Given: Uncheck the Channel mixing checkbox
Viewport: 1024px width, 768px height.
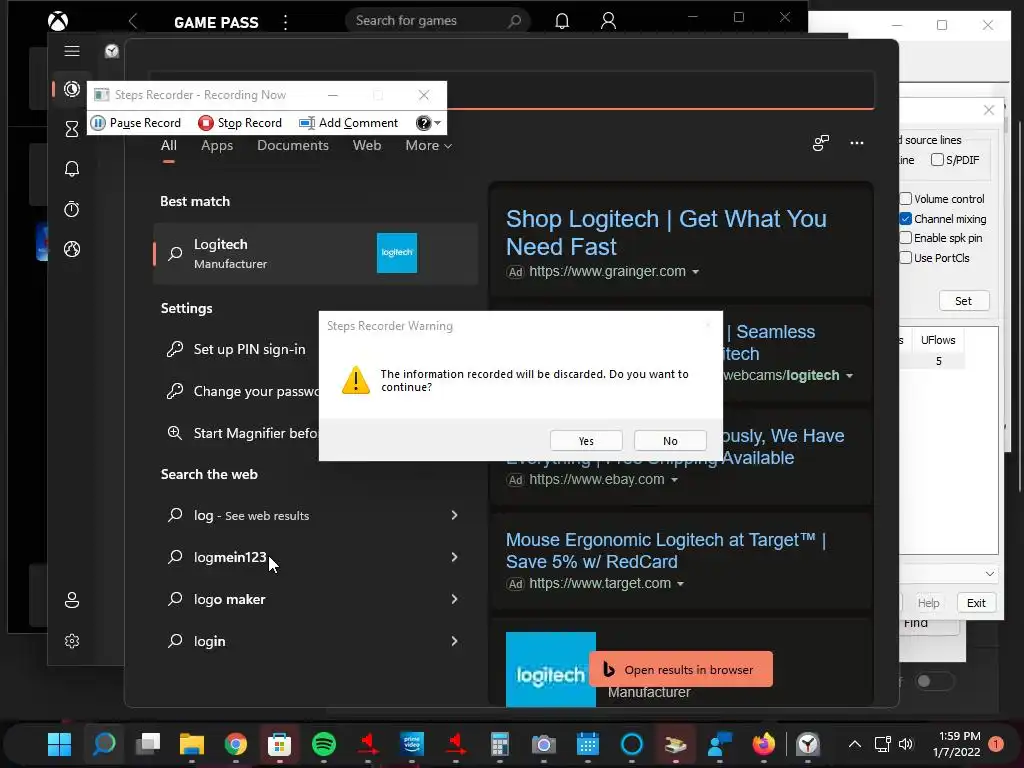Looking at the screenshot, I should (x=906, y=219).
